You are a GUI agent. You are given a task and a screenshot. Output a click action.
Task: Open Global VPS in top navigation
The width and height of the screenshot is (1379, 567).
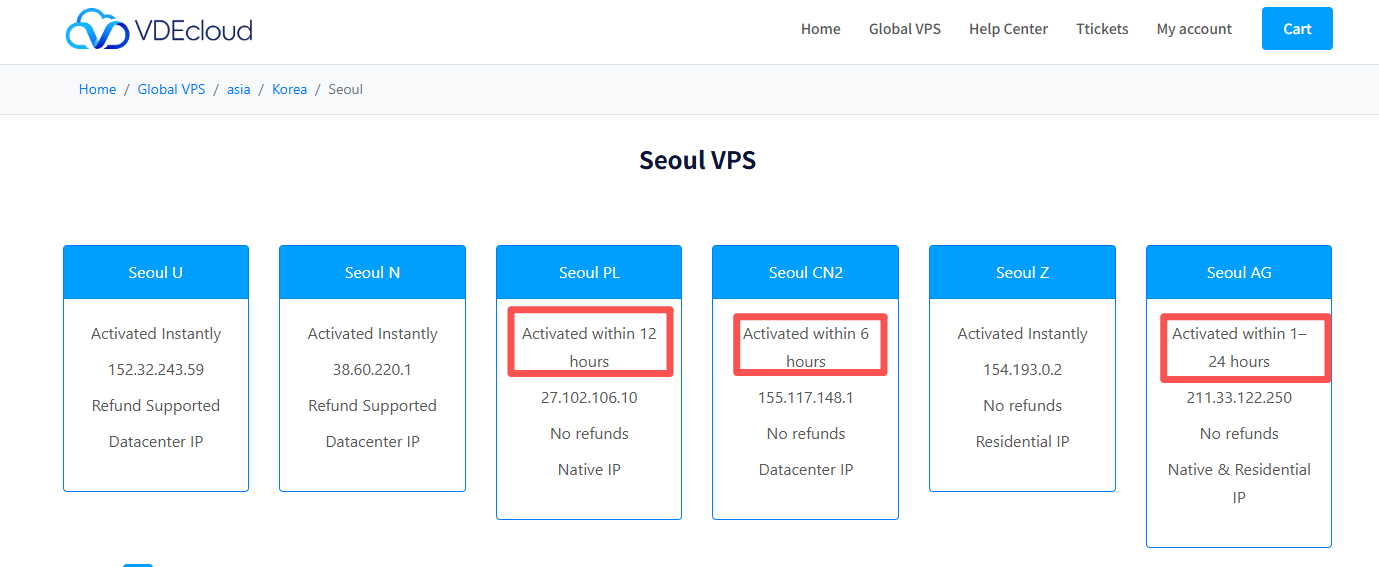click(904, 29)
